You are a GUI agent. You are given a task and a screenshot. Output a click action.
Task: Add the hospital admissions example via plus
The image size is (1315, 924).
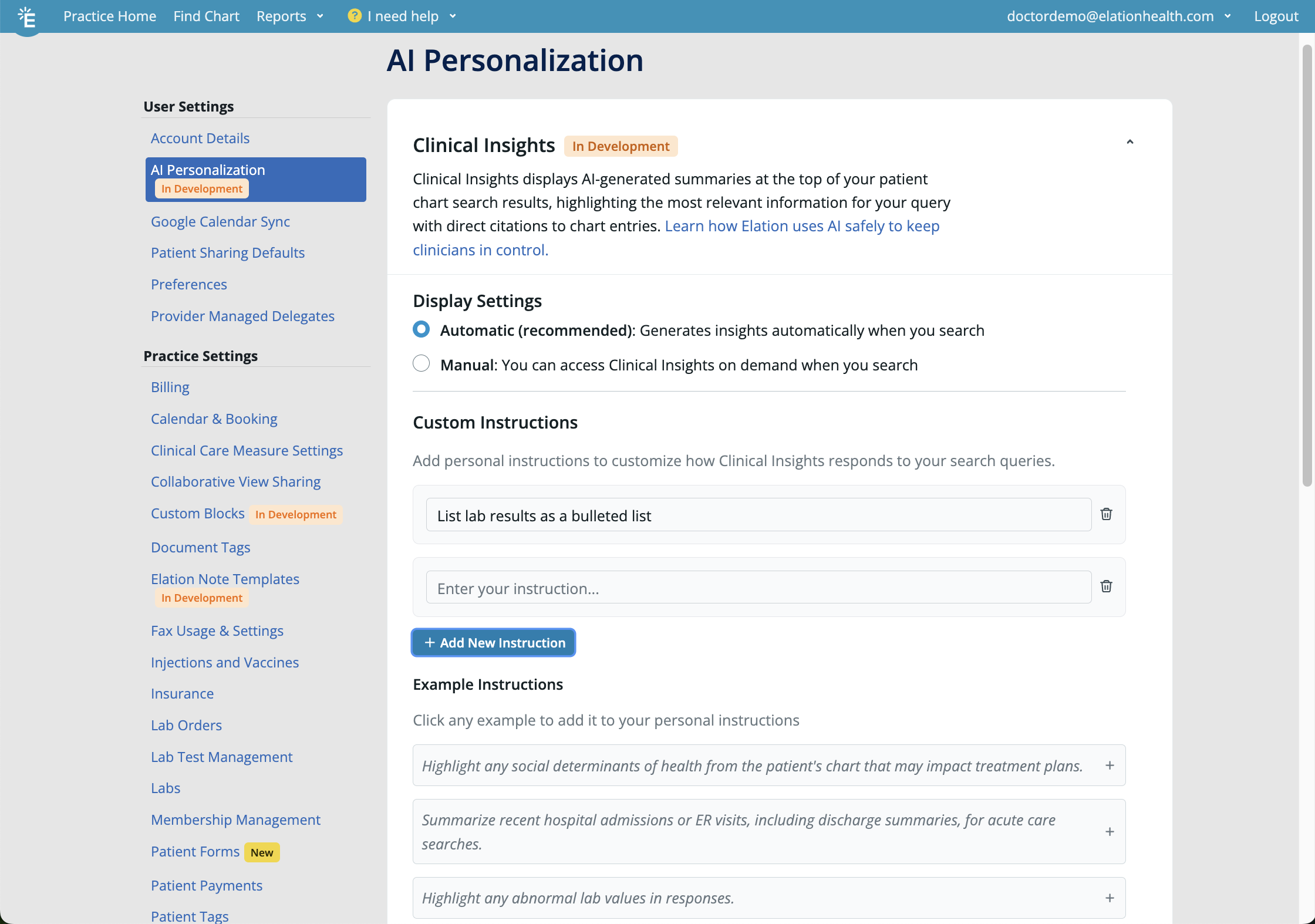click(1109, 832)
